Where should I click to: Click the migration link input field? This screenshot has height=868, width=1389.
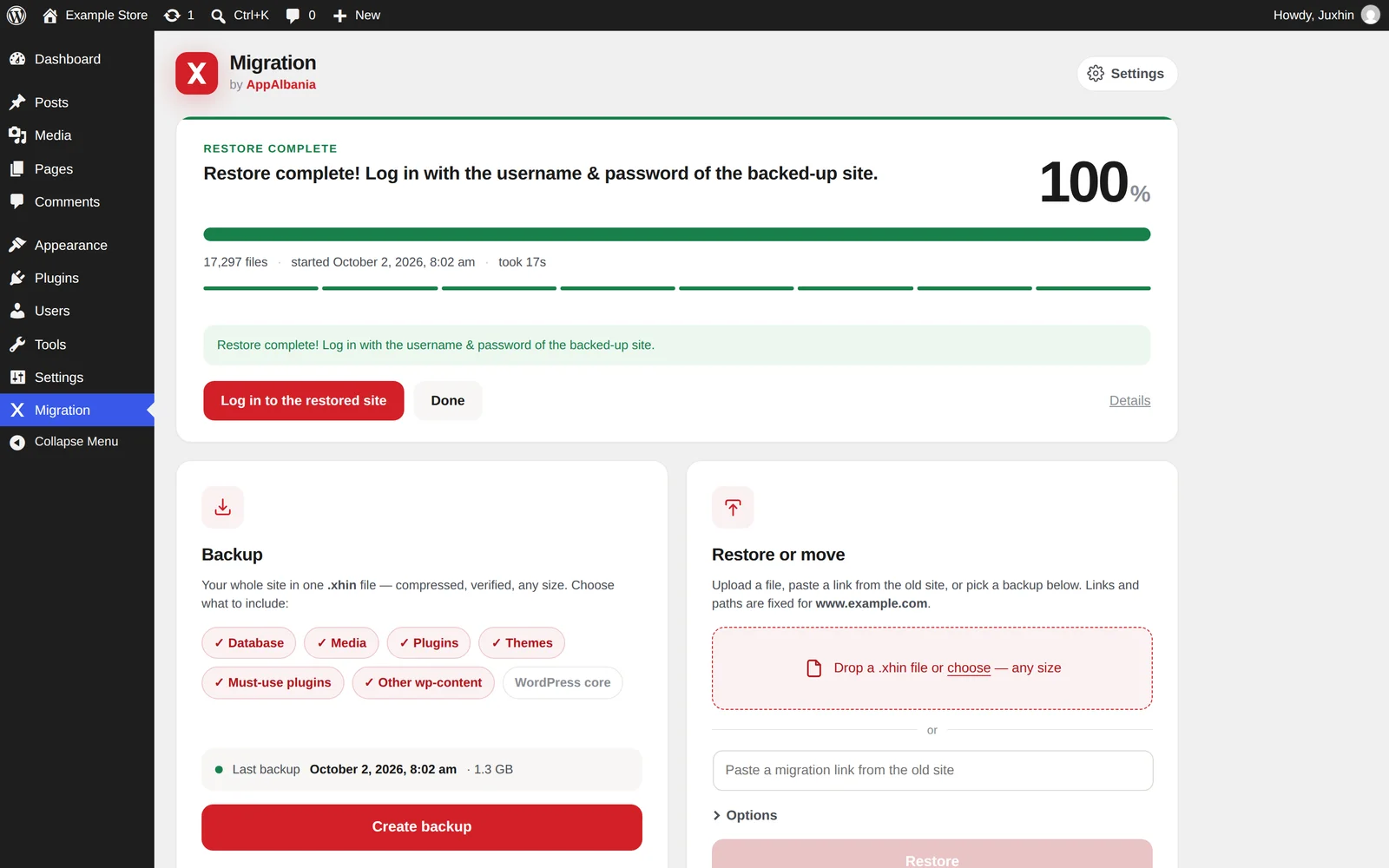click(933, 771)
